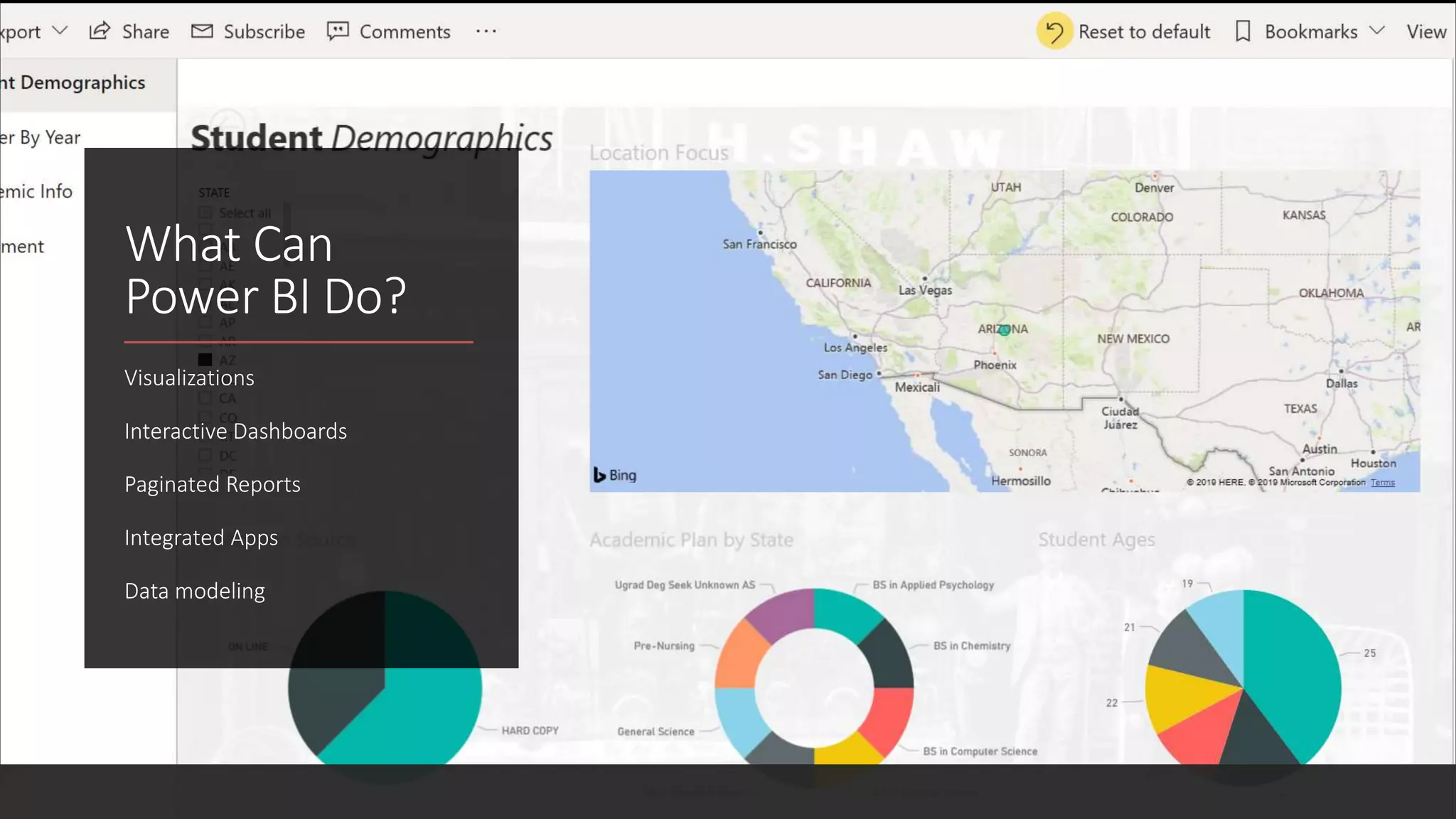Click the Comments speech bubble icon
This screenshot has height=819, width=1456.
(x=338, y=31)
